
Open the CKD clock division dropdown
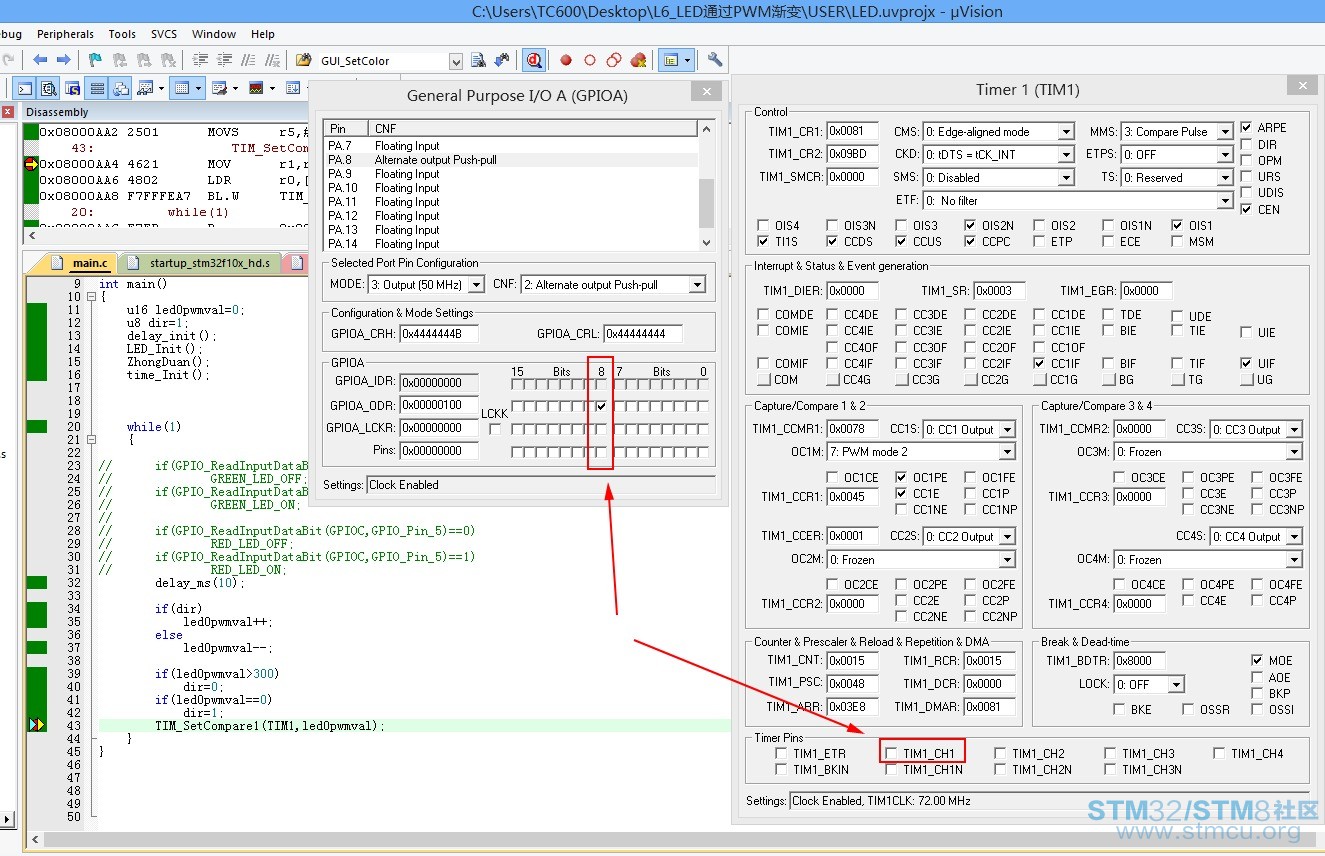coord(998,155)
